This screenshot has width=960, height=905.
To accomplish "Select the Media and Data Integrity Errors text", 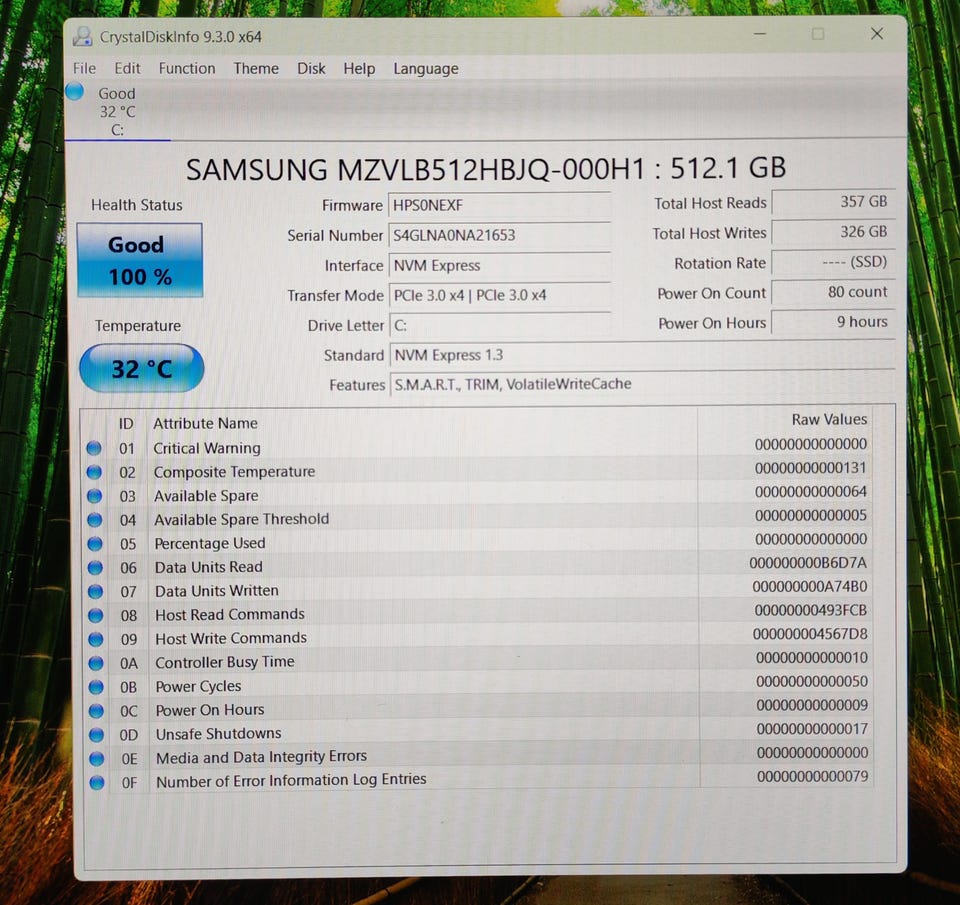I will click(261, 757).
